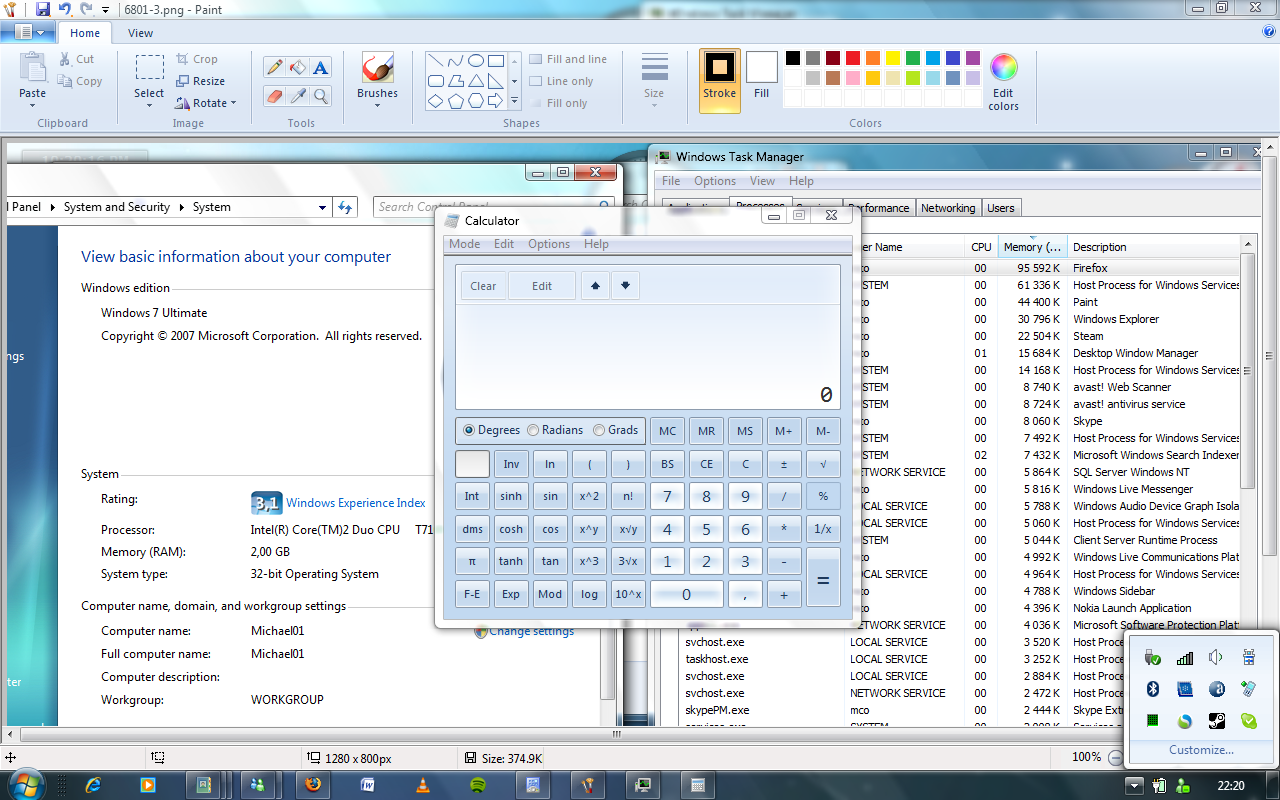Undo the last action in Paint
The image size is (1280, 800).
pos(65,9)
